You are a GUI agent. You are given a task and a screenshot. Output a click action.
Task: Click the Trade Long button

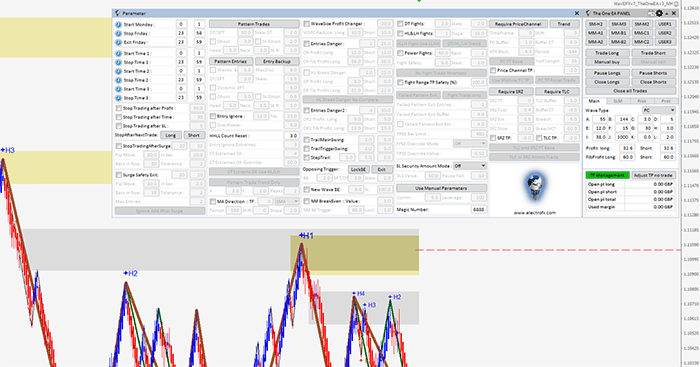[607, 53]
